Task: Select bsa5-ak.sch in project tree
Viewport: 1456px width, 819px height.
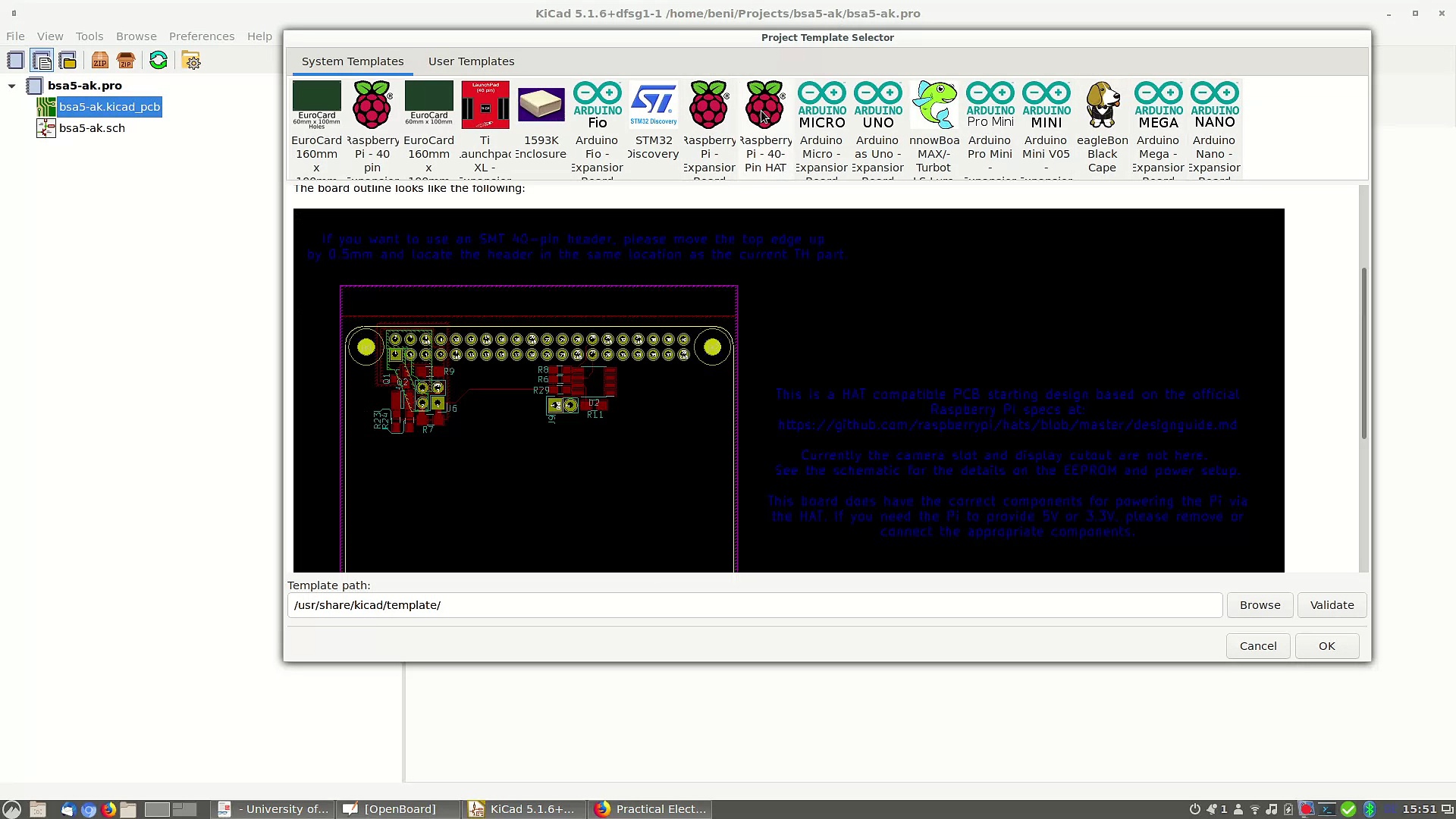Action: pyautogui.click(x=92, y=128)
